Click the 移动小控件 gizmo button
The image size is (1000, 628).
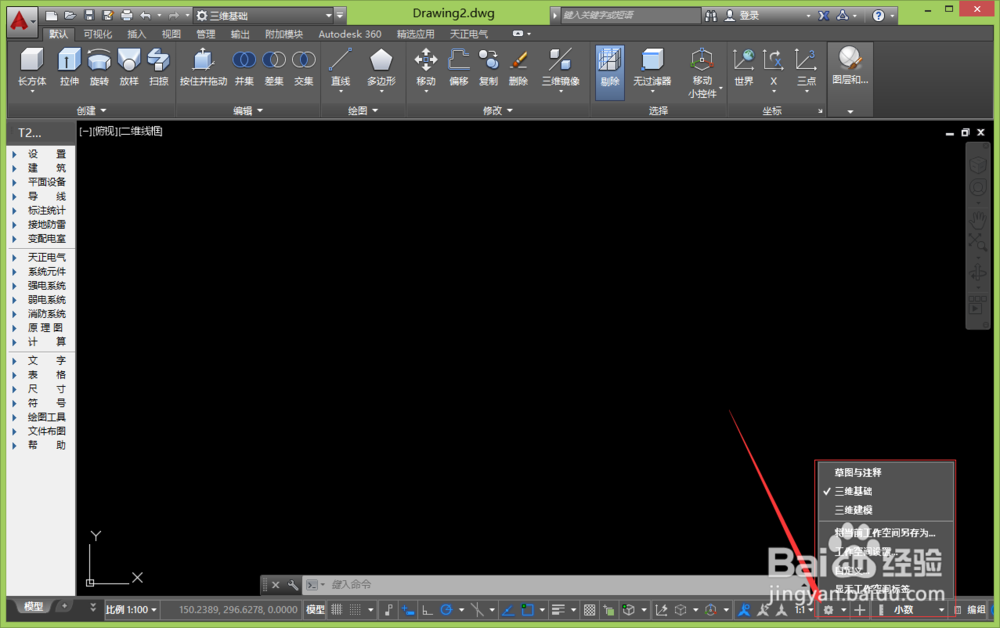702,73
